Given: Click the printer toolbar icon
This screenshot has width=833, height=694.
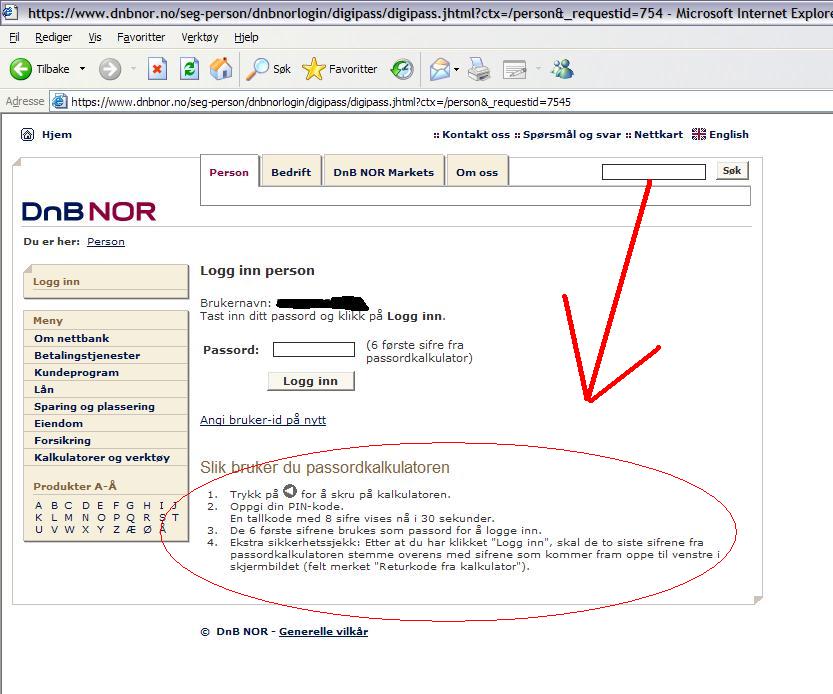Looking at the screenshot, I should [479, 69].
